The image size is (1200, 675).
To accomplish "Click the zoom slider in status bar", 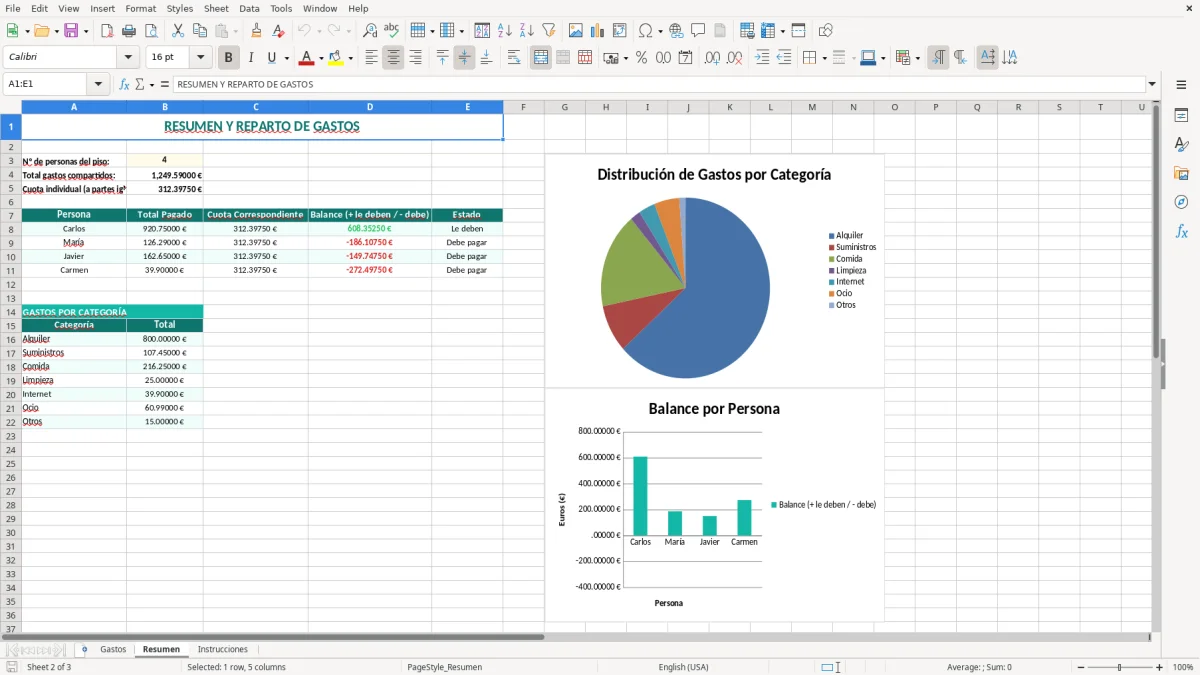I will click(1120, 667).
